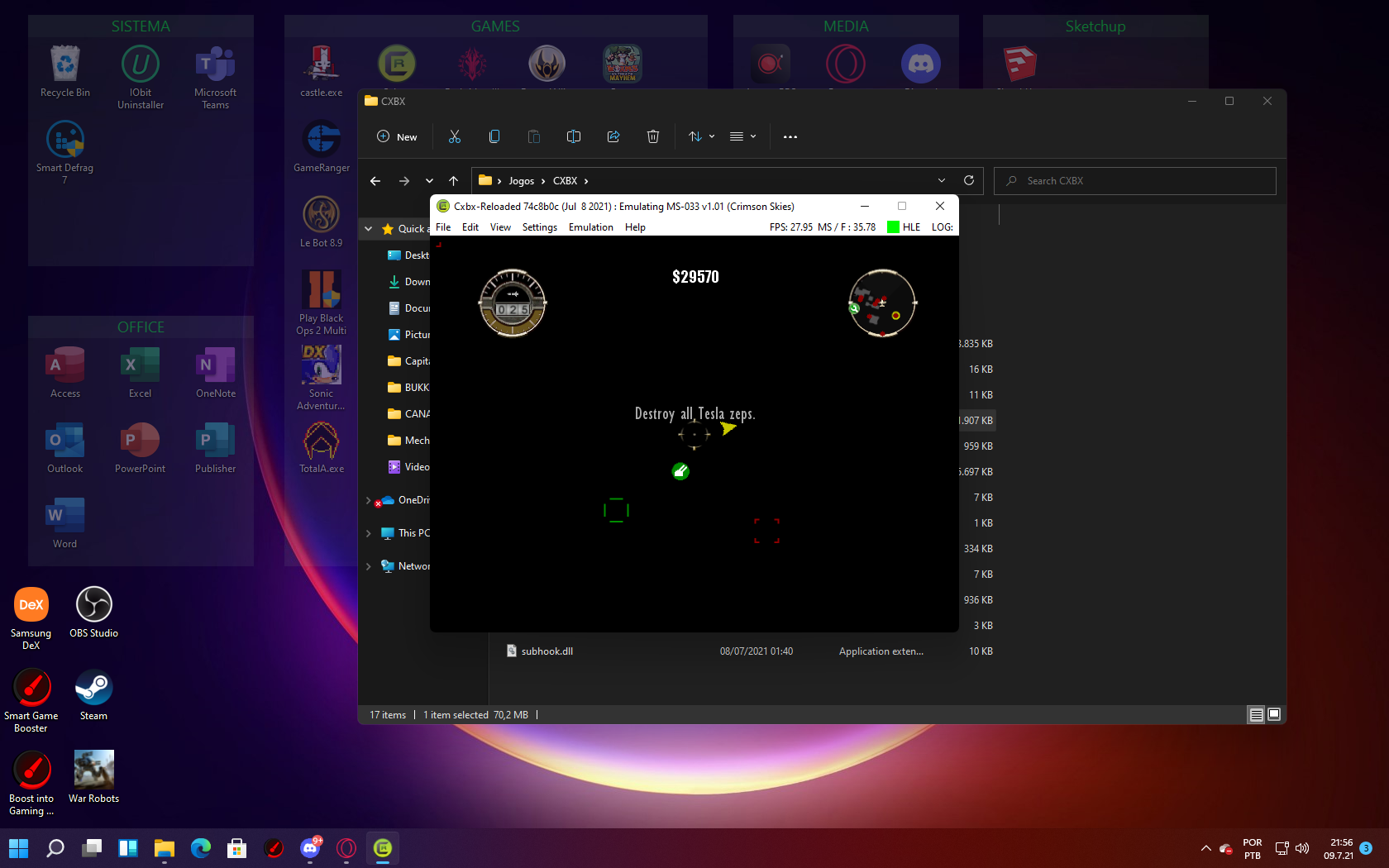Screen dimensions: 1389x868
Task: Click the Delete trash icon in File Explorer
Action: click(x=652, y=136)
